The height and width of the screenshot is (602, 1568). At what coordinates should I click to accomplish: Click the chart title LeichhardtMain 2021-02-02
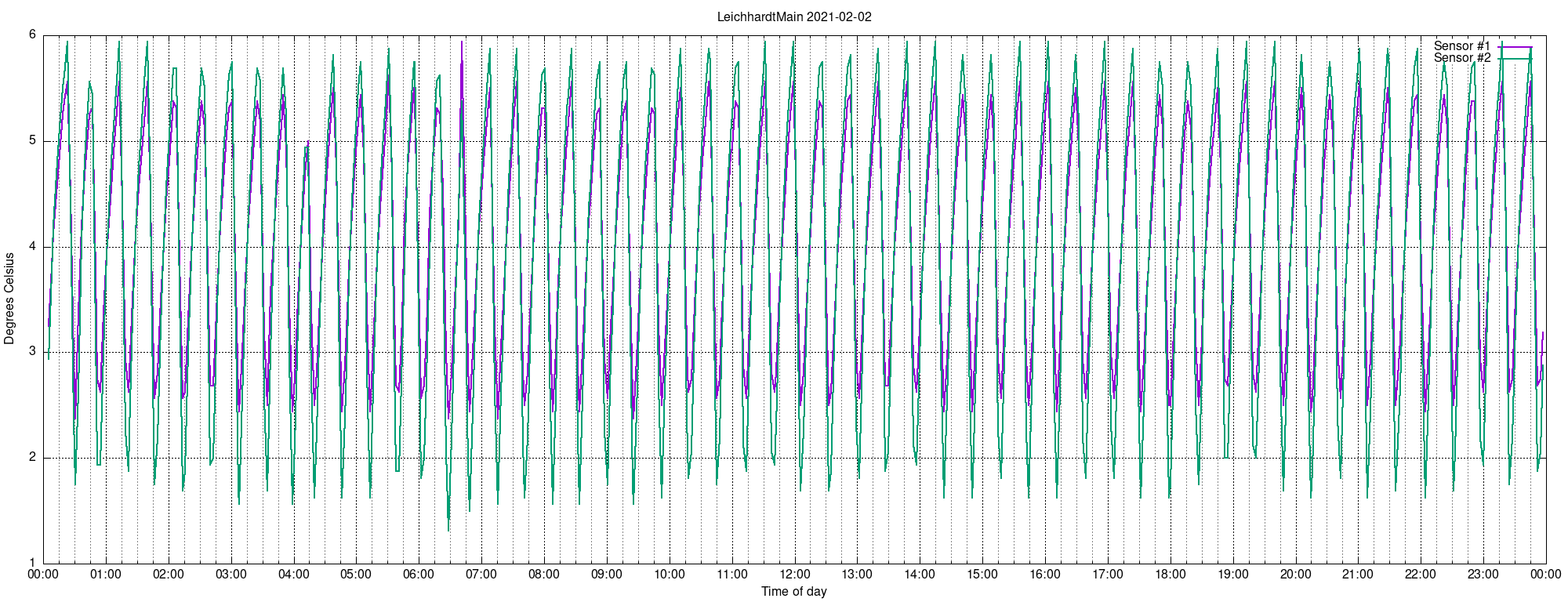pyautogui.click(x=794, y=16)
